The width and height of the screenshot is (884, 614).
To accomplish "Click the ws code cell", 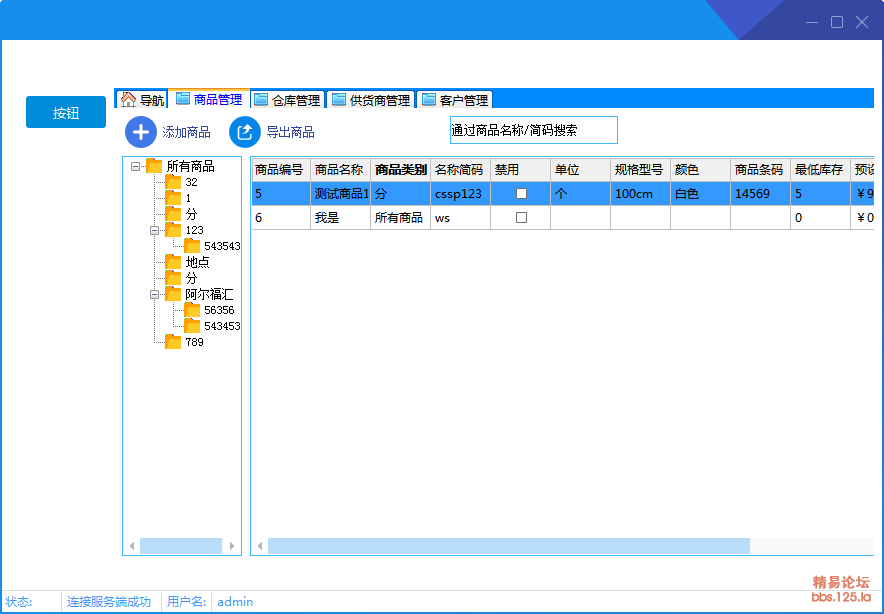I will click(x=461, y=218).
